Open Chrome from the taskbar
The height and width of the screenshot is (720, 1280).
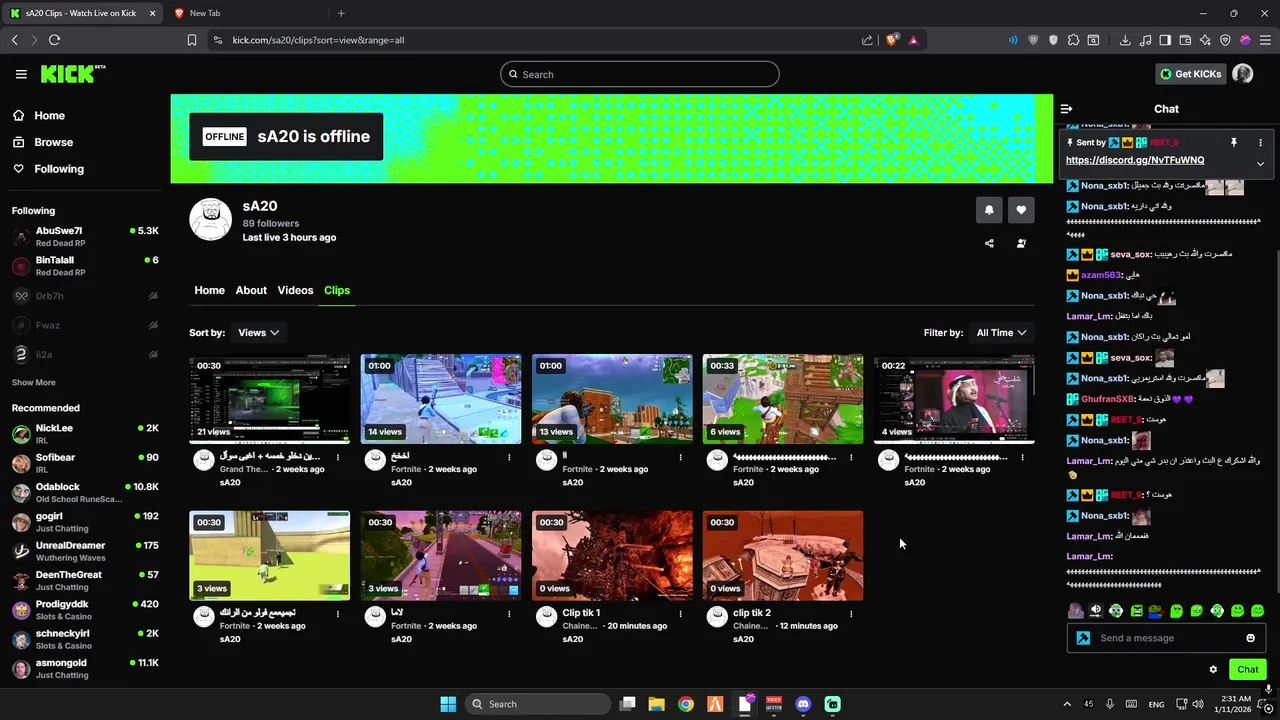685,704
